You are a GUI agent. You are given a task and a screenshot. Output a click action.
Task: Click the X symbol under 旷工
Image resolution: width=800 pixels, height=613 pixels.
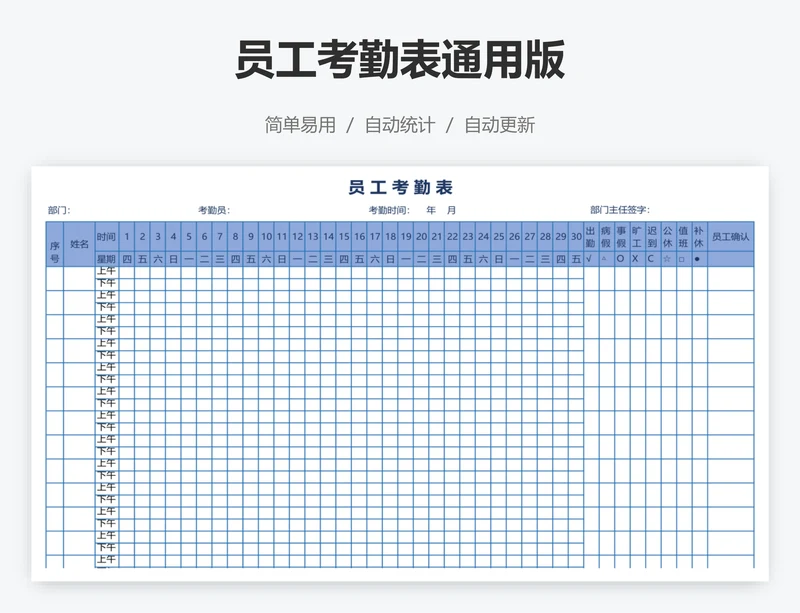[635, 259]
